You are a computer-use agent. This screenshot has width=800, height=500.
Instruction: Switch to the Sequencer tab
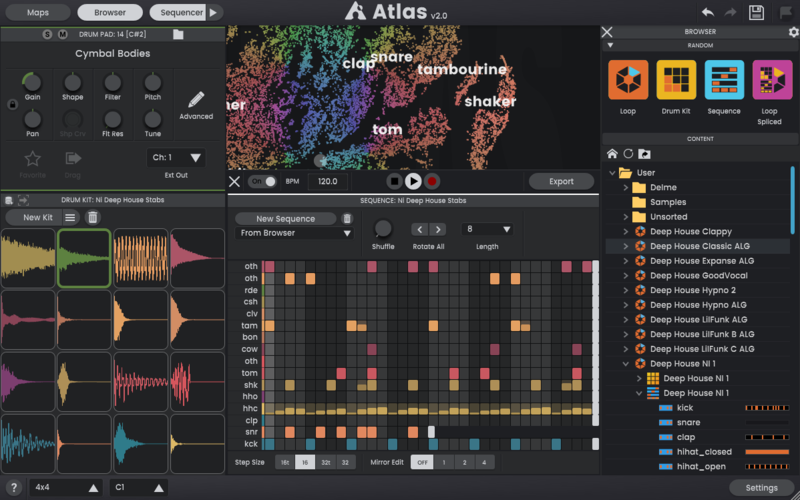[177, 13]
